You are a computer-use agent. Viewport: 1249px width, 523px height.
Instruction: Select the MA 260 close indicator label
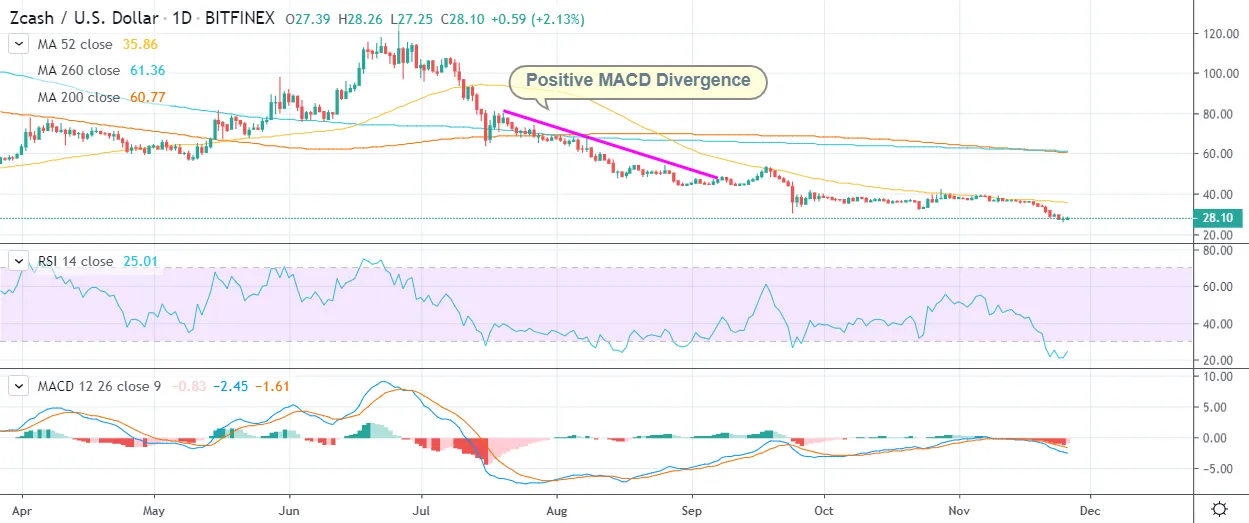pos(82,71)
